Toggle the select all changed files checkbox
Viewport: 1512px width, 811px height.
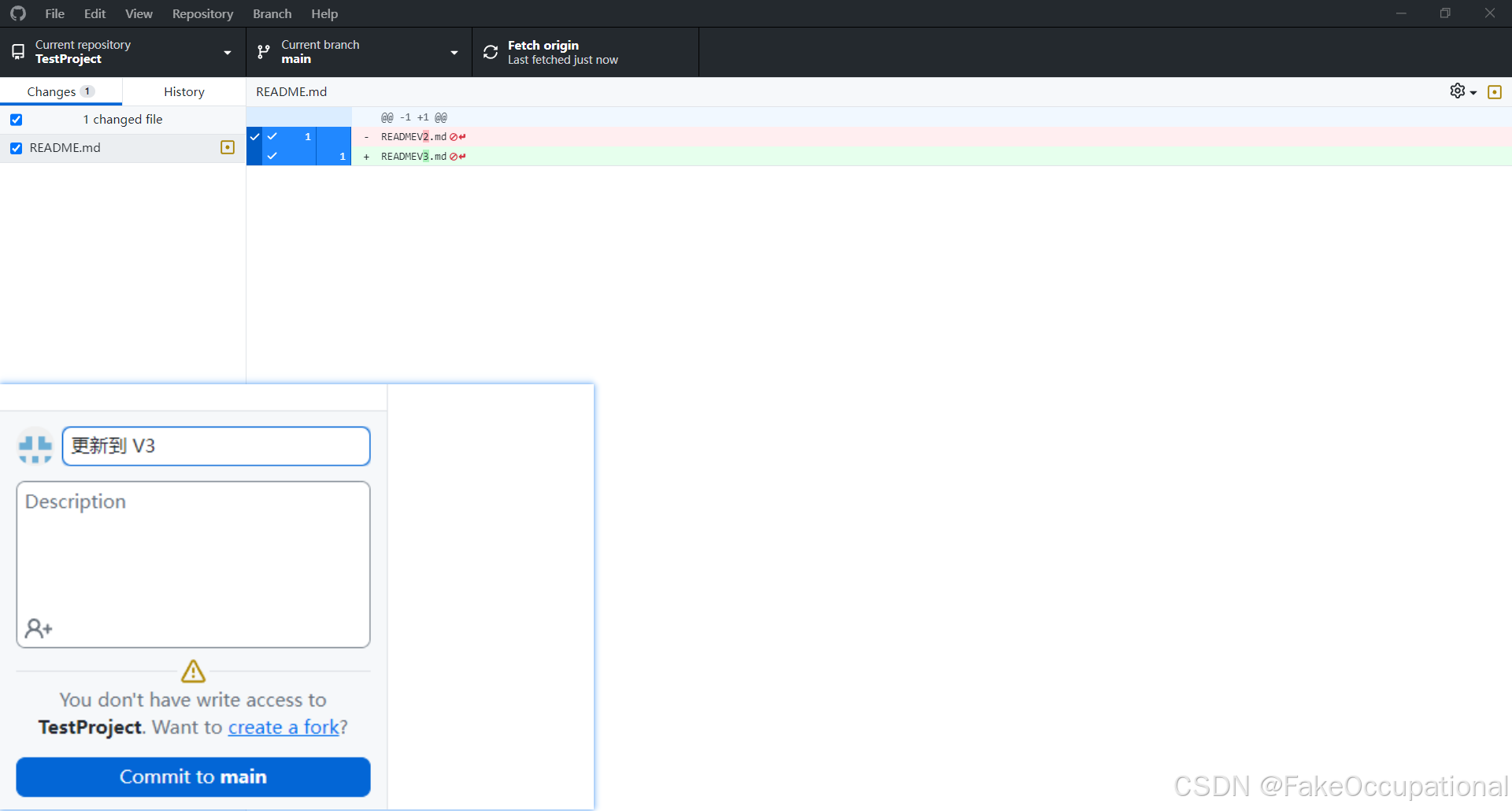pyautogui.click(x=17, y=120)
